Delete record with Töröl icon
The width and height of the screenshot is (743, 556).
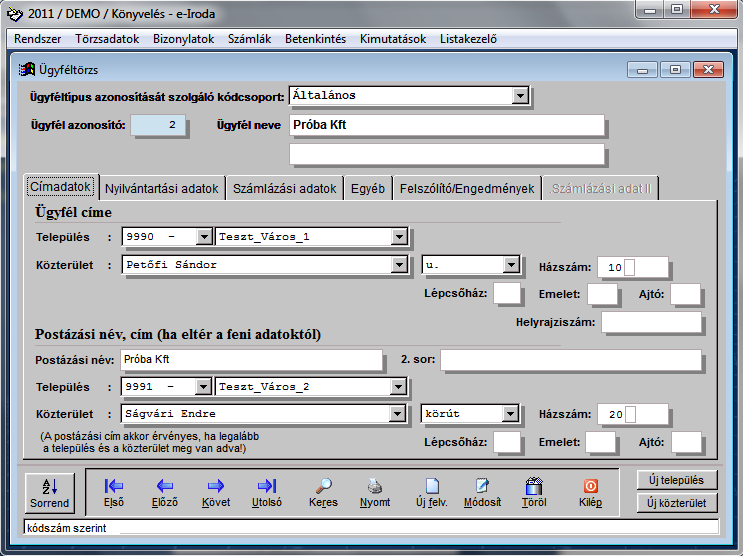(x=533, y=491)
